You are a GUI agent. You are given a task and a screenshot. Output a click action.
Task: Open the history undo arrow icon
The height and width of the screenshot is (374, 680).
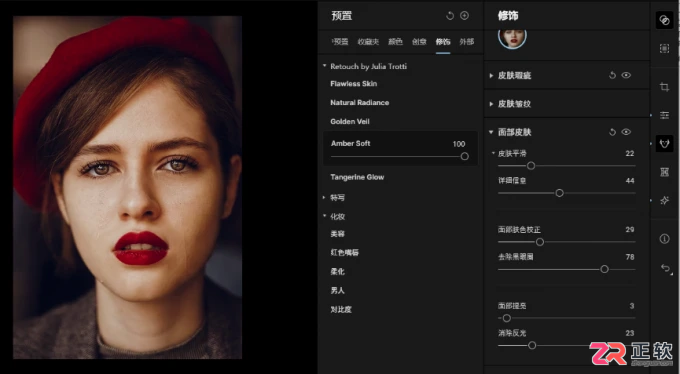pos(665,268)
